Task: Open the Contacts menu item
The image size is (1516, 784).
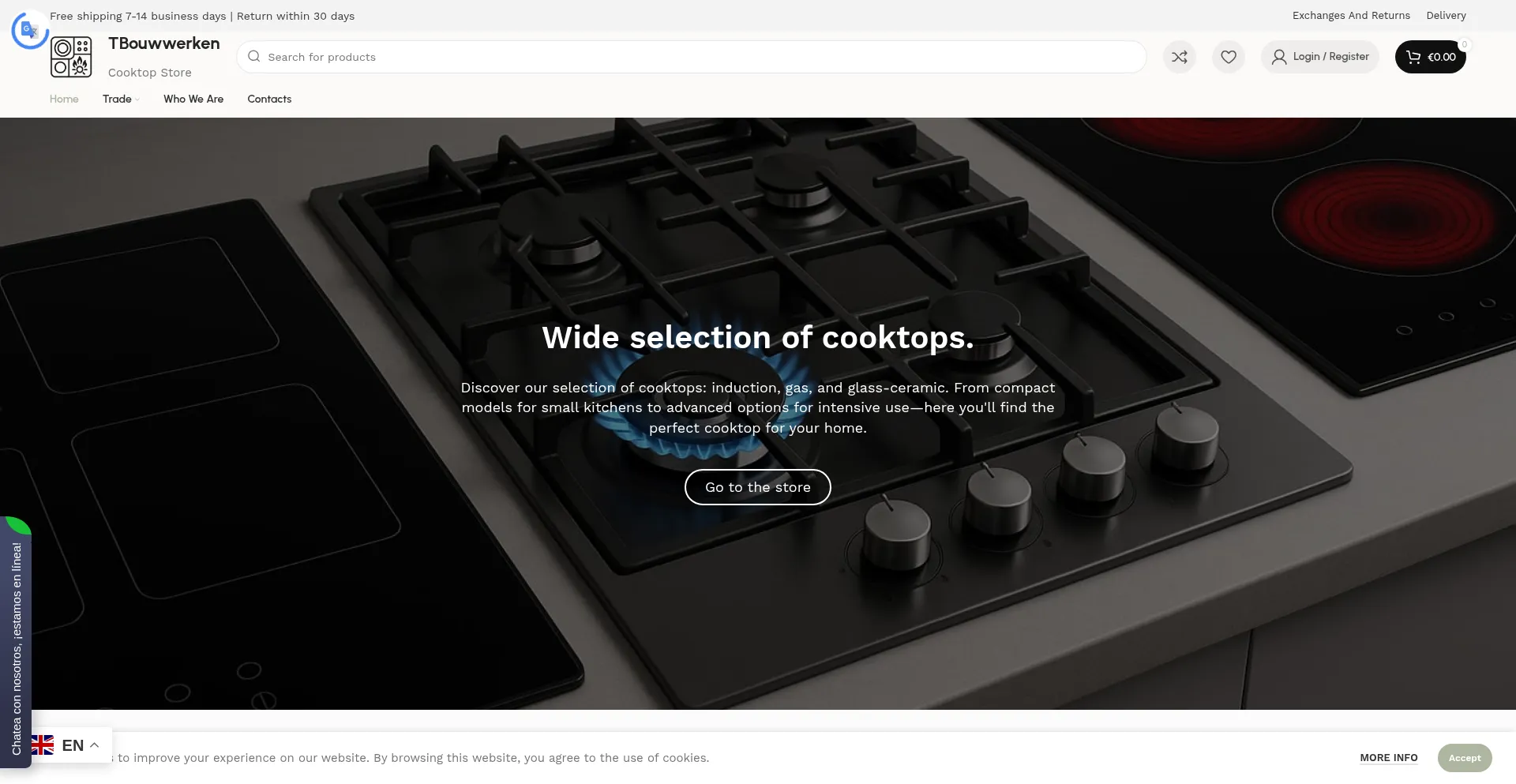Action: click(269, 99)
